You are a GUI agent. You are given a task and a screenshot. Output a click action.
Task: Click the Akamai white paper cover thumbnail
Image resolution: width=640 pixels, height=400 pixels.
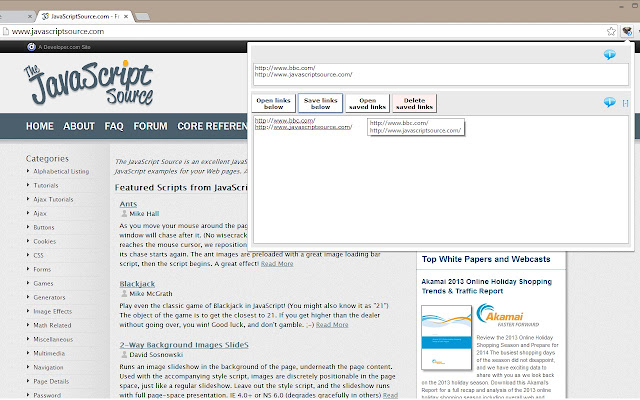click(446, 338)
